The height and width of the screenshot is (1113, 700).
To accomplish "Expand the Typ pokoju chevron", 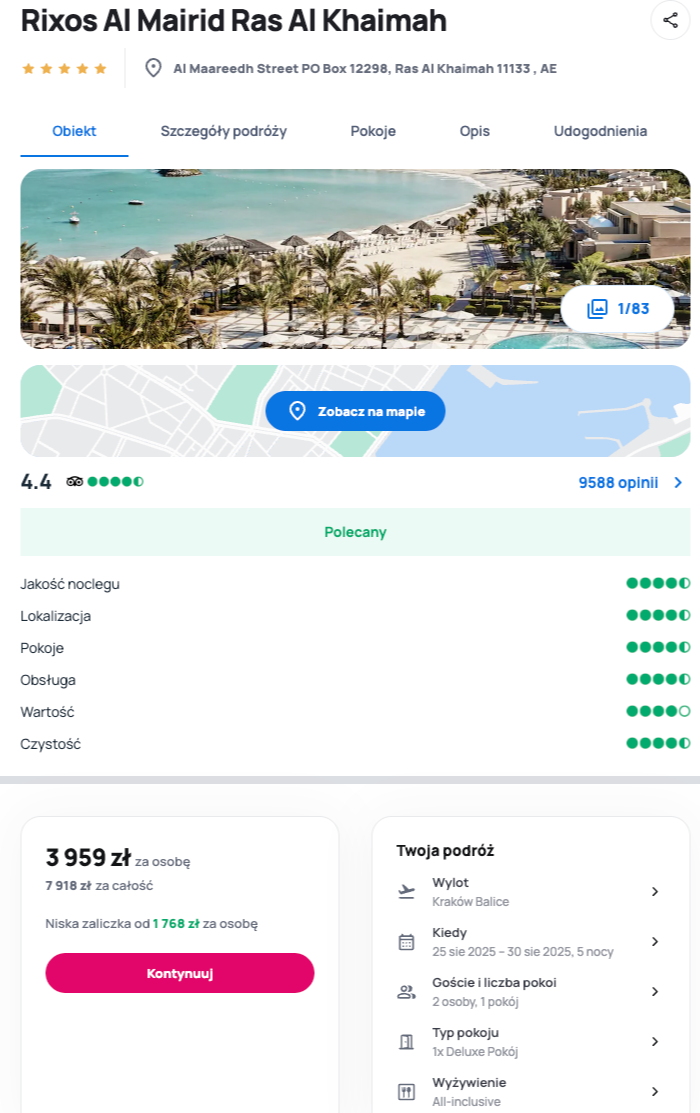I will [655, 1042].
